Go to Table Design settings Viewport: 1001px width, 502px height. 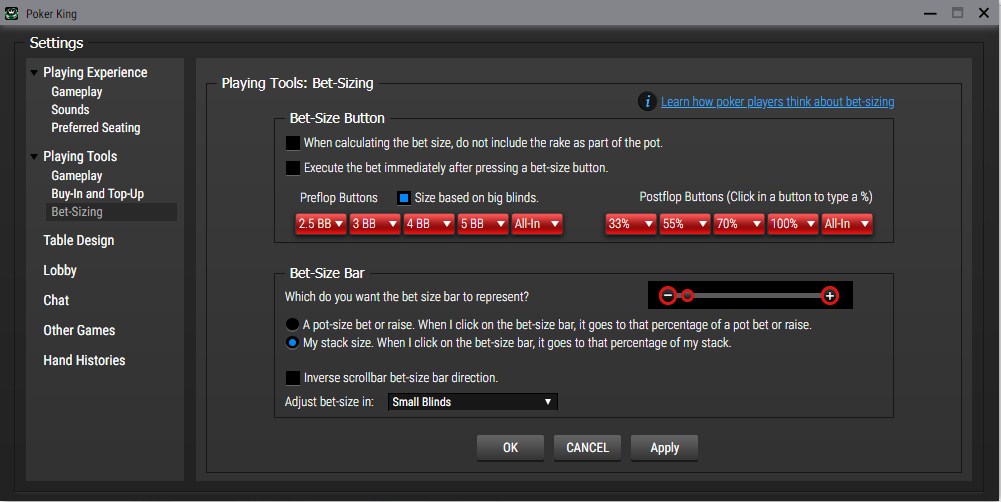pos(78,240)
